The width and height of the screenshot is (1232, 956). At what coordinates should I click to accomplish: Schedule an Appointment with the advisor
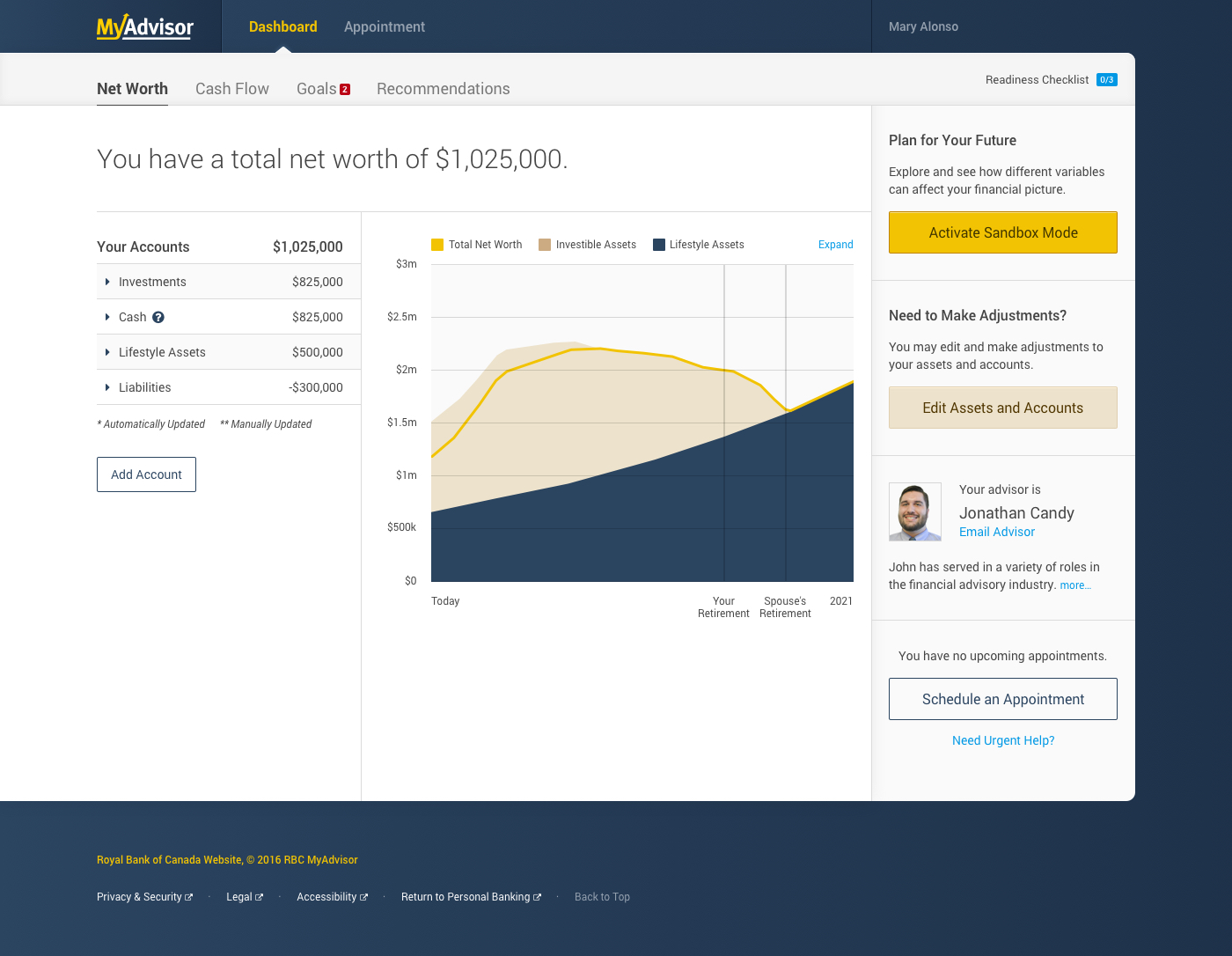pyautogui.click(x=1002, y=699)
